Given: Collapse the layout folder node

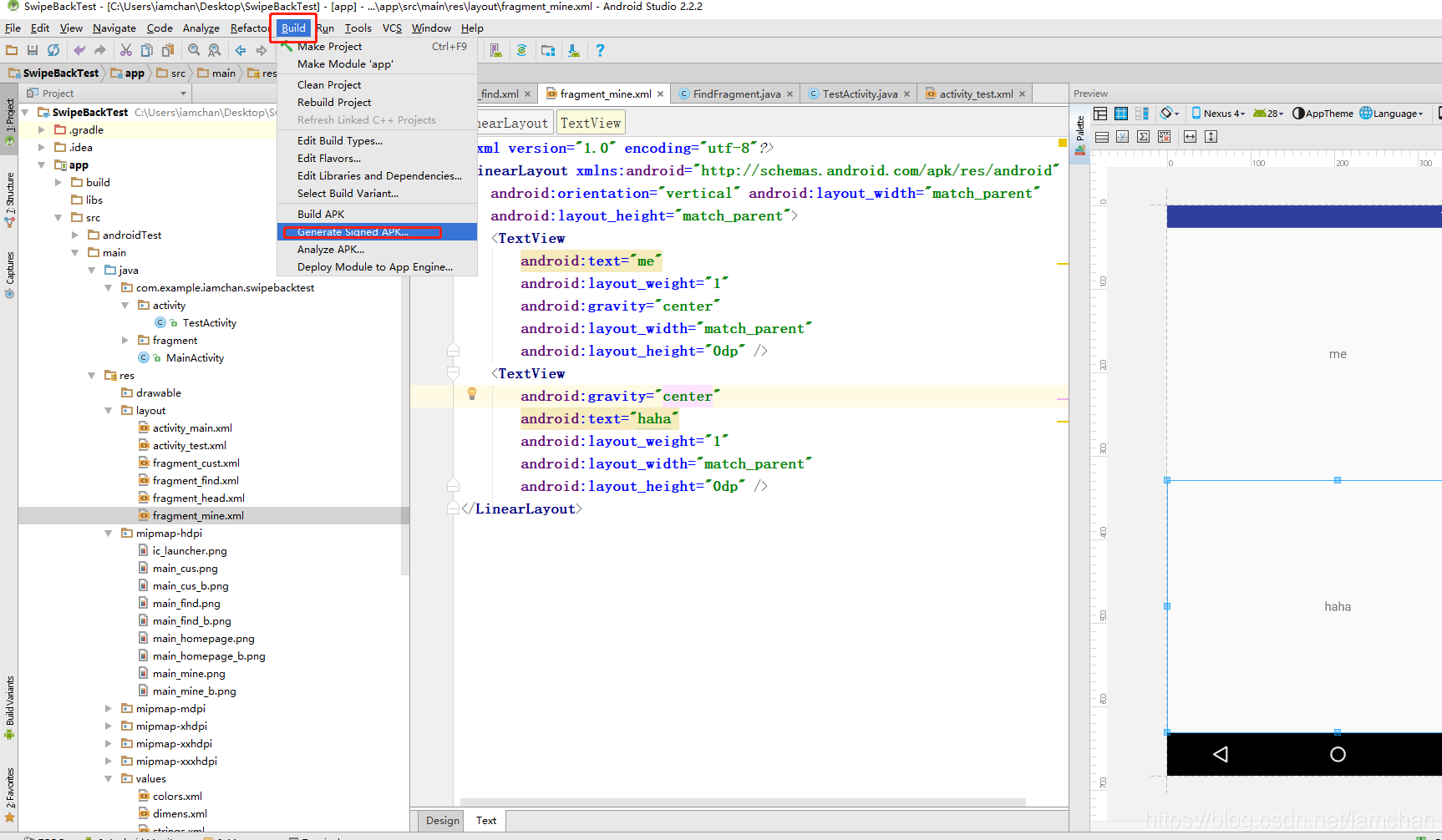Looking at the screenshot, I should [109, 411].
